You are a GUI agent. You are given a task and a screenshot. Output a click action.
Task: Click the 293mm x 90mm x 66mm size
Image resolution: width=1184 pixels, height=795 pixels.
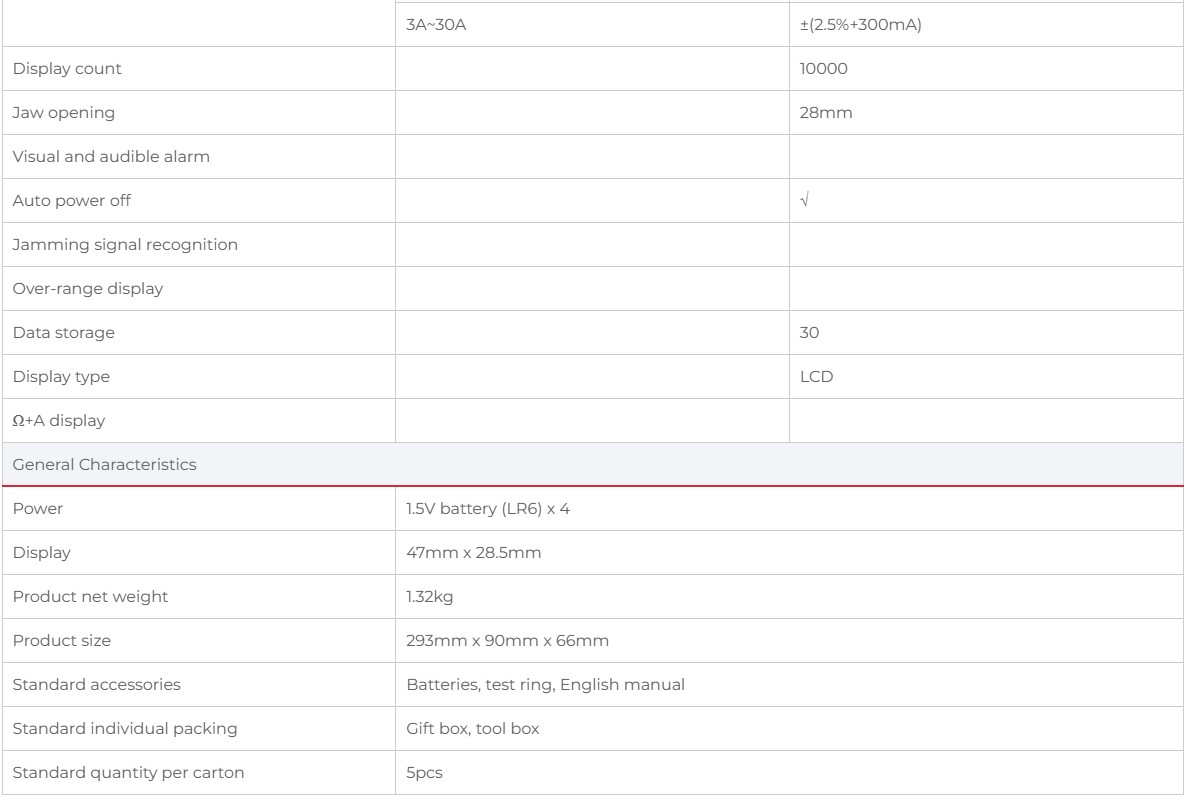[x=507, y=640]
